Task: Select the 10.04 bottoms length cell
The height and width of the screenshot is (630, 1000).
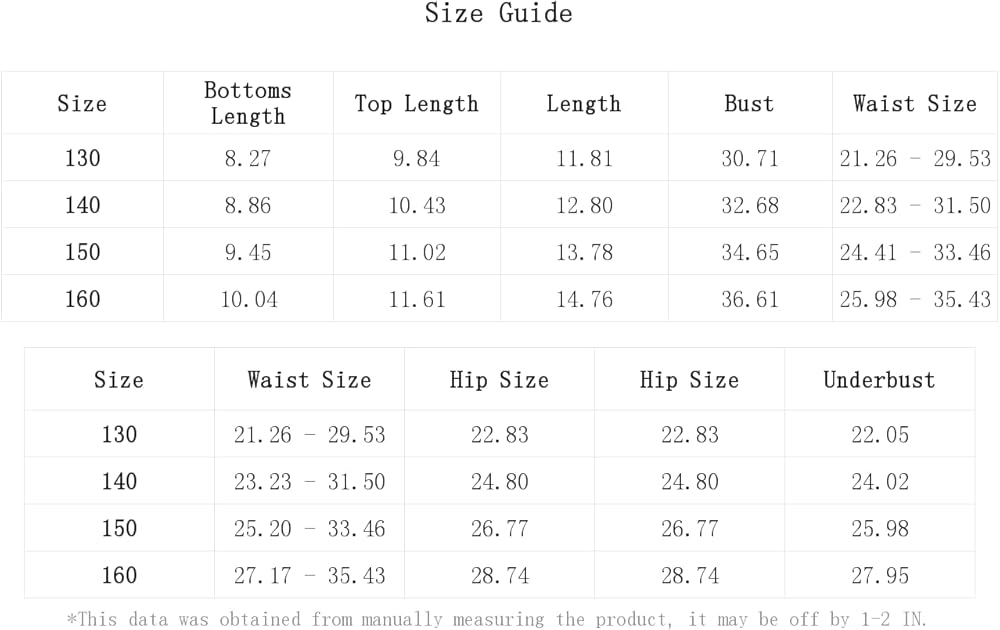Action: [247, 299]
